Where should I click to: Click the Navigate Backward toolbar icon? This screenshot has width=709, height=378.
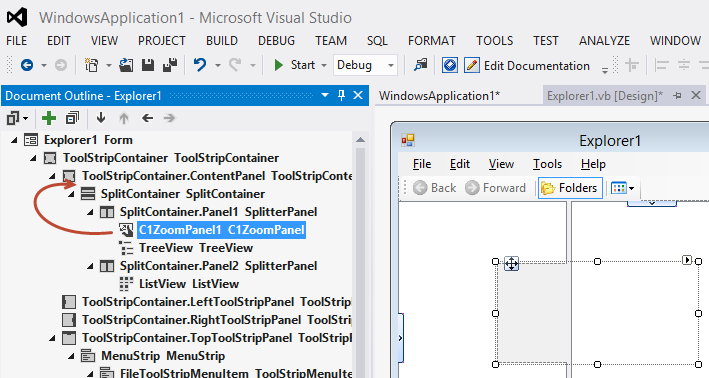tap(27, 65)
